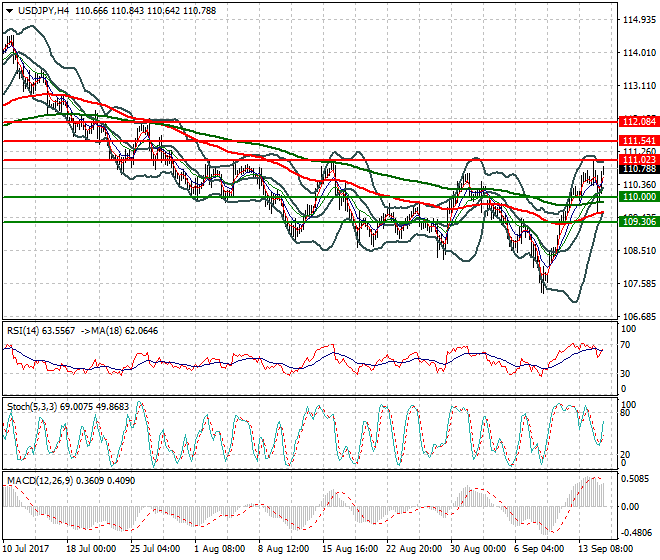Image resolution: width=660 pixels, height=560 pixels.
Task: Click the RSI(14) 63.5567 indicator label
Action: [x=40, y=331]
